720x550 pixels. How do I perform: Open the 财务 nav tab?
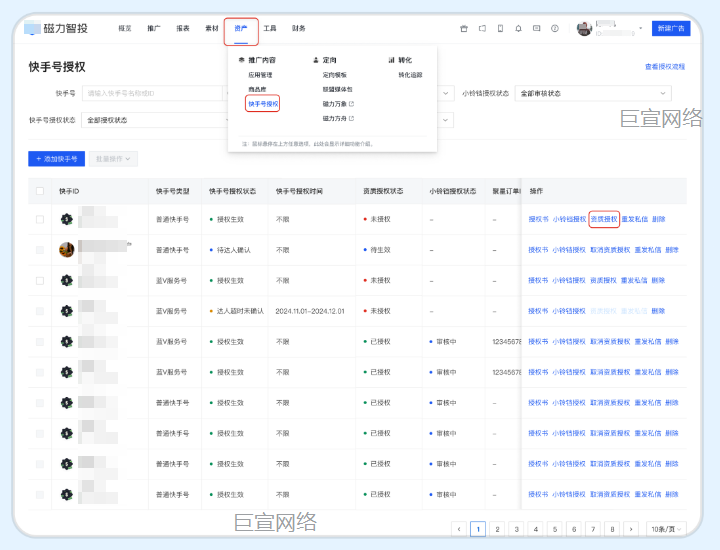298,28
